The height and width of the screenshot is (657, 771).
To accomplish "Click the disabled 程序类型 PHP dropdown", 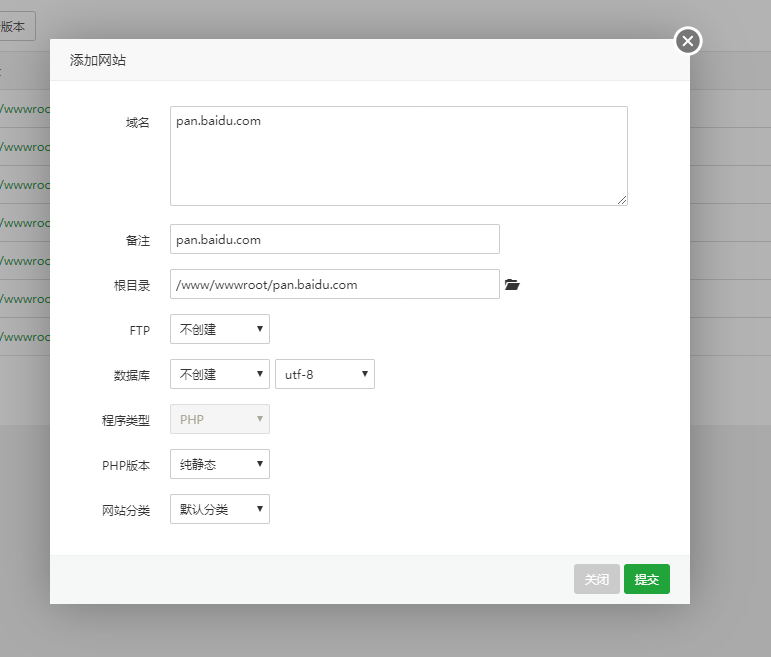I will 220,419.
